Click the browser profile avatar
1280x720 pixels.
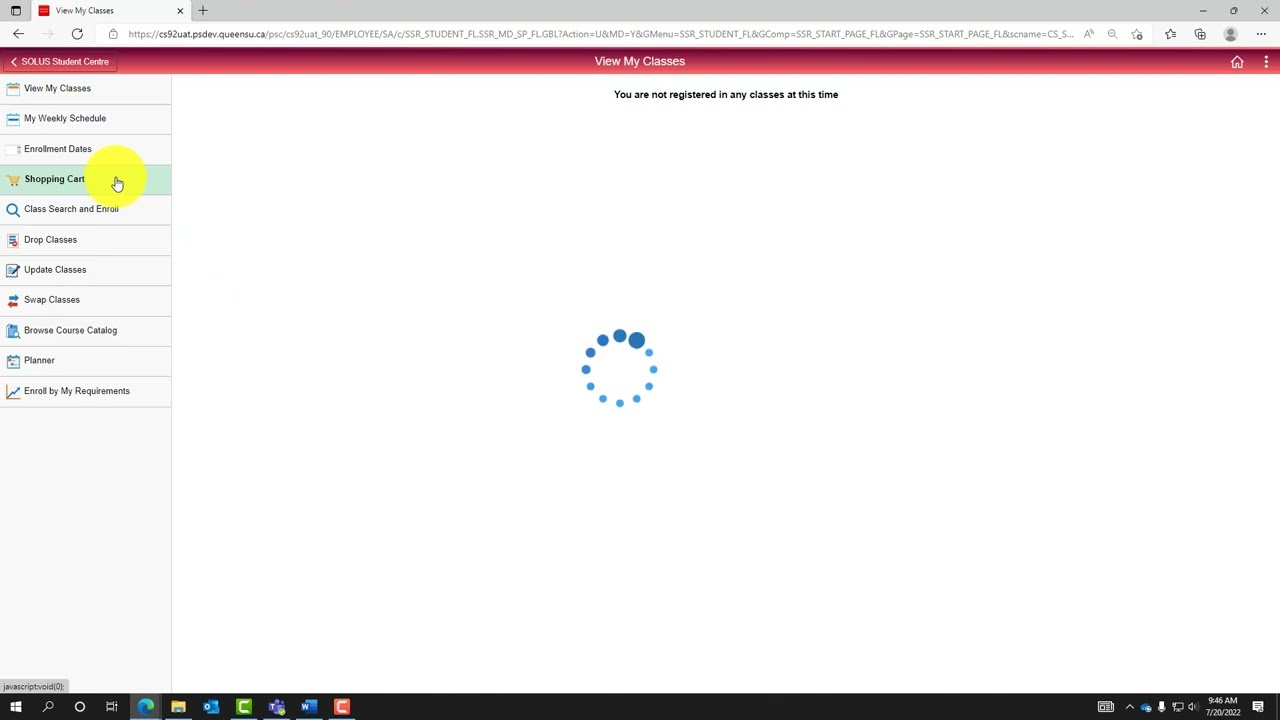[1231, 34]
